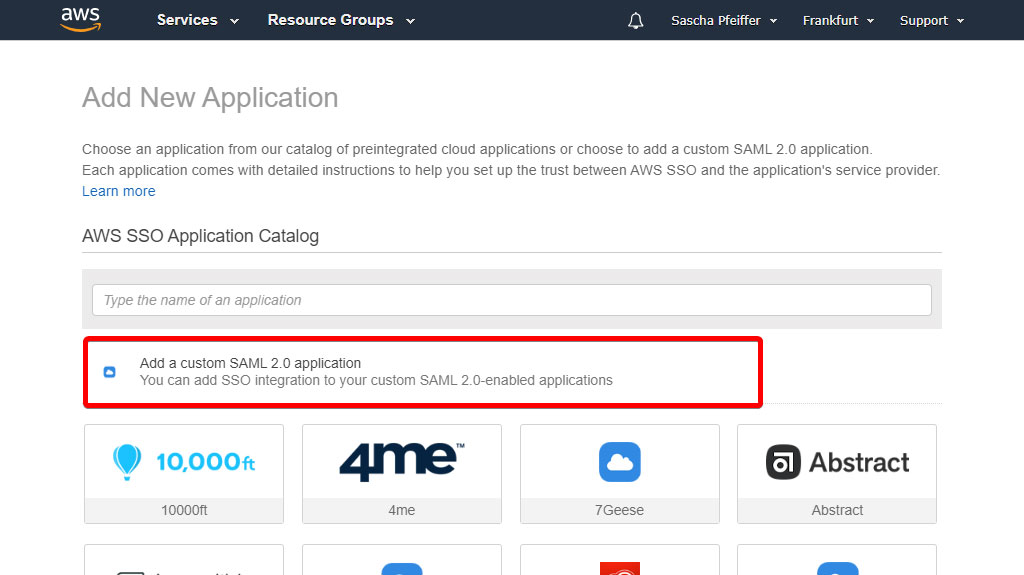Expand the Frankfurt region dropdown arrow

[870, 21]
